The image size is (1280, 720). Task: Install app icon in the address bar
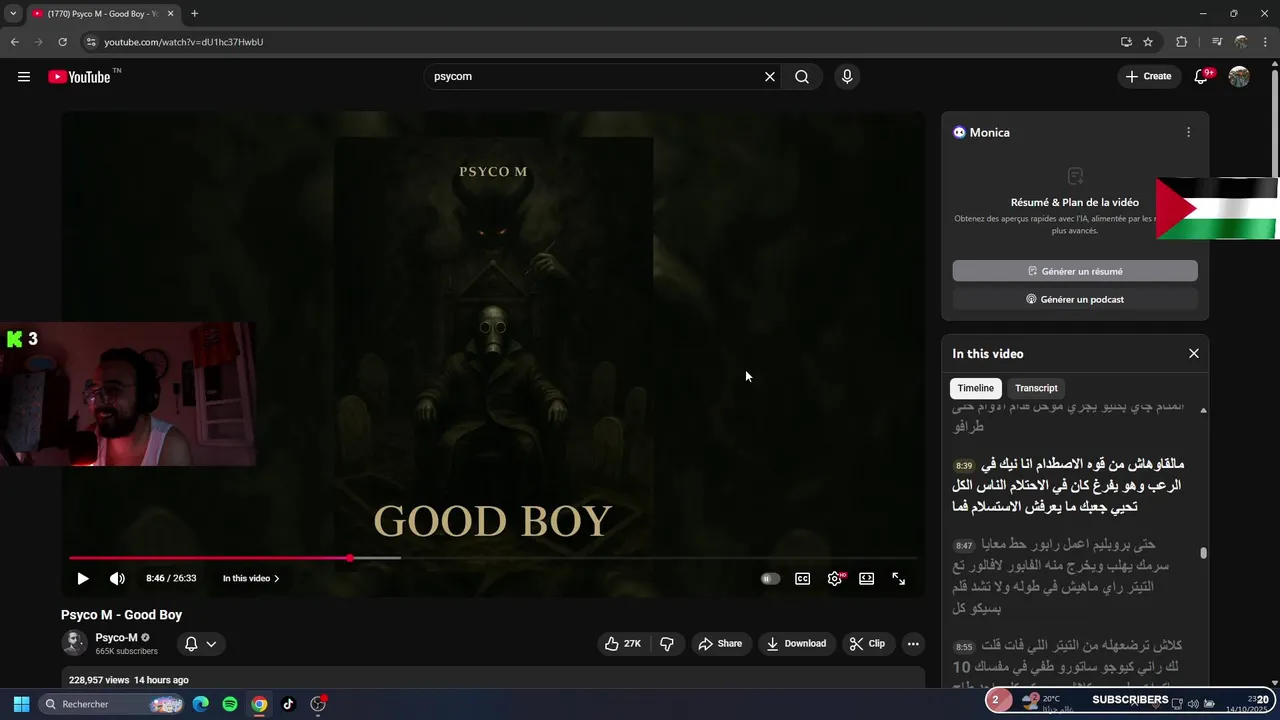pos(1126,42)
